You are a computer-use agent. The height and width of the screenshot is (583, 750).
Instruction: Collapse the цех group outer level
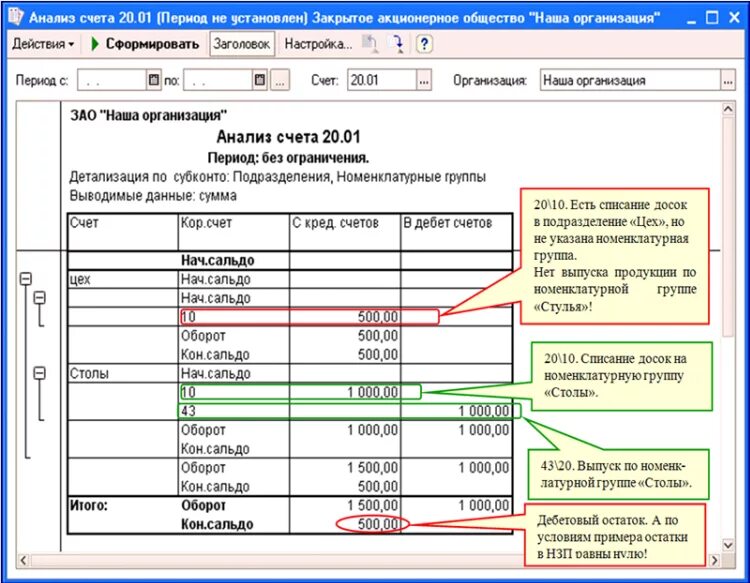click(x=26, y=279)
